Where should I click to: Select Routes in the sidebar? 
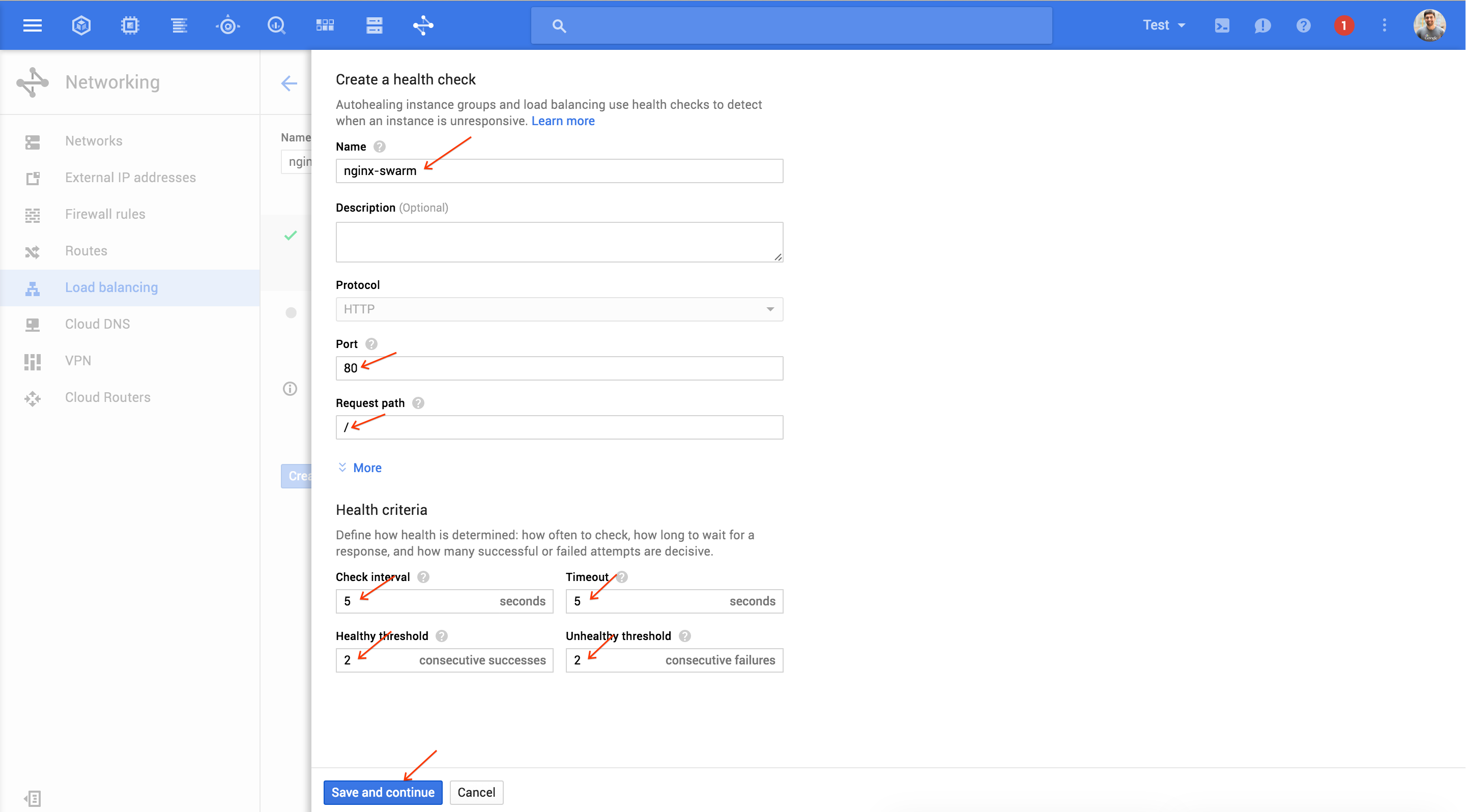tap(130, 251)
